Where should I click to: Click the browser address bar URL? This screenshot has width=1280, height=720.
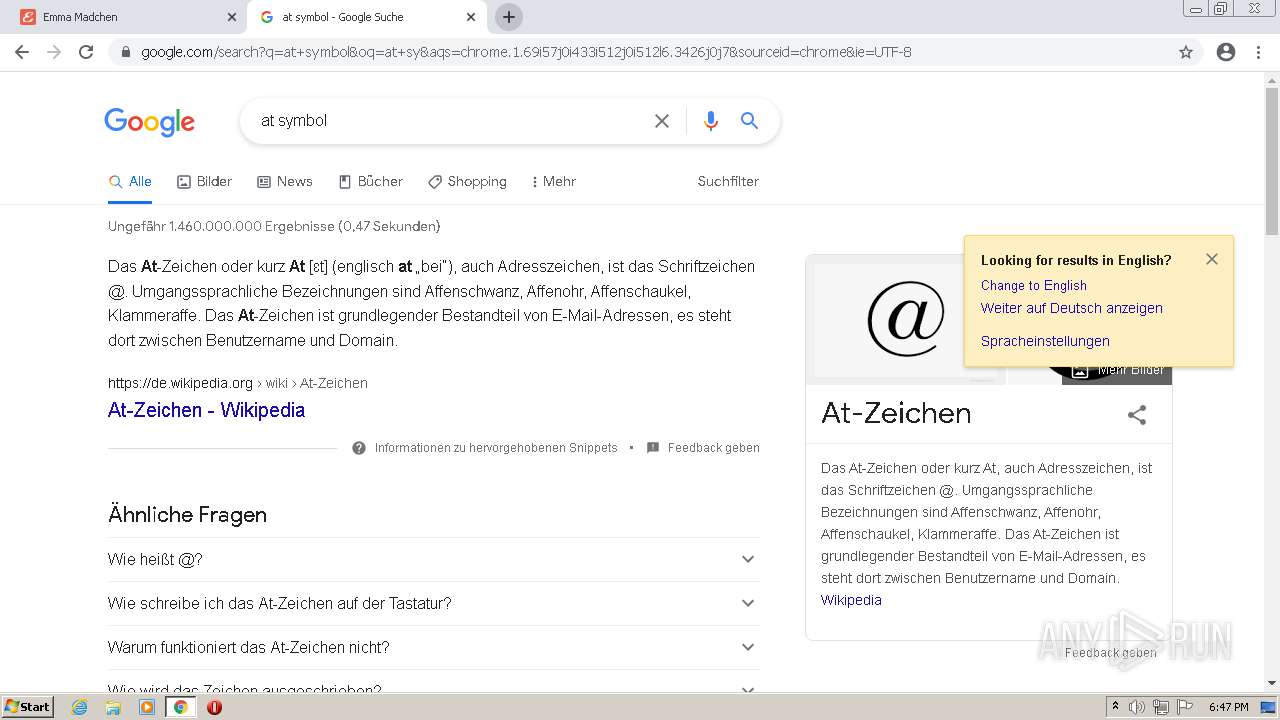pos(526,52)
